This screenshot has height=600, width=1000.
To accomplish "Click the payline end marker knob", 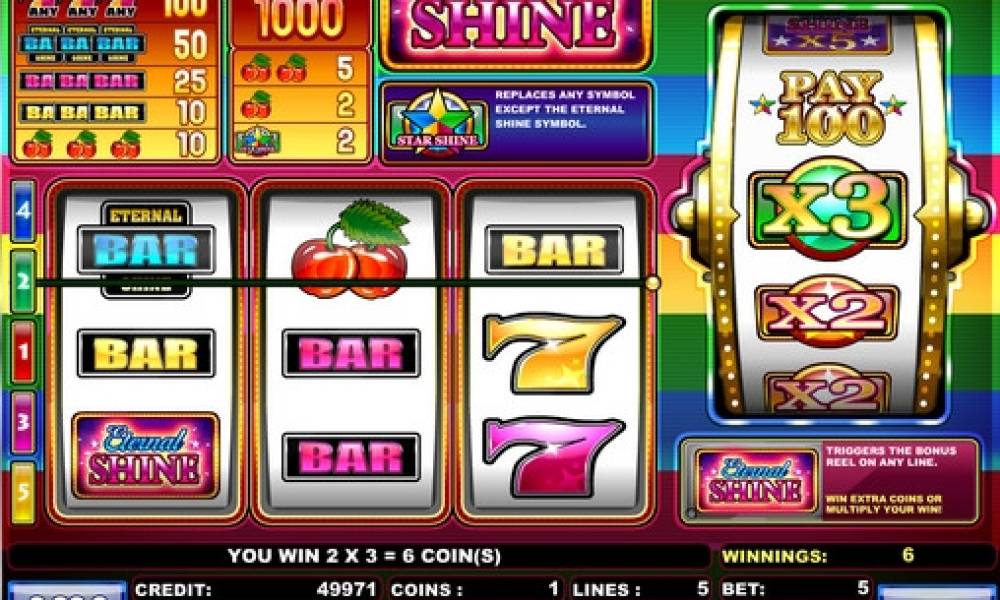I will [x=652, y=282].
